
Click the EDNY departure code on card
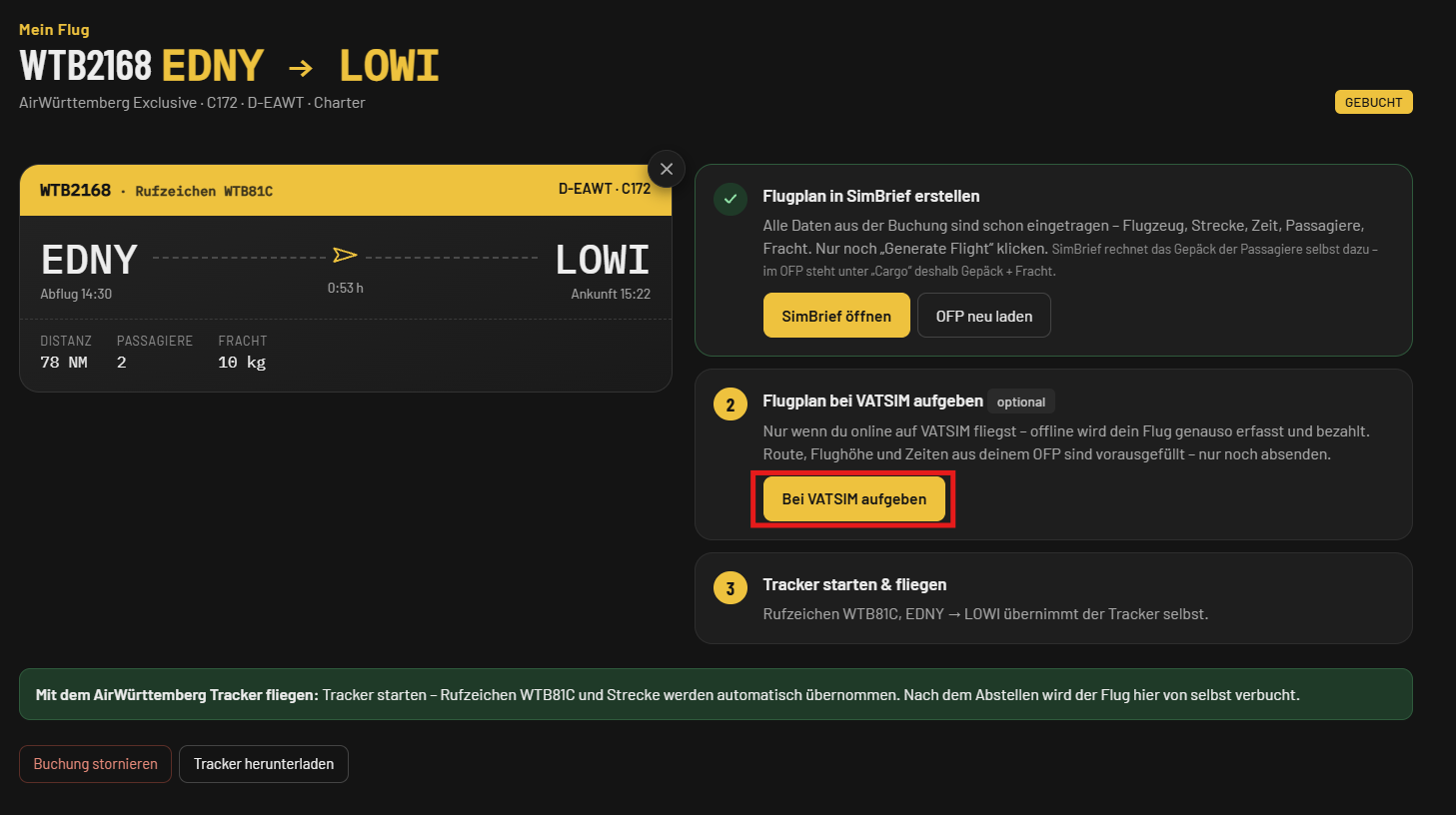coord(89,260)
